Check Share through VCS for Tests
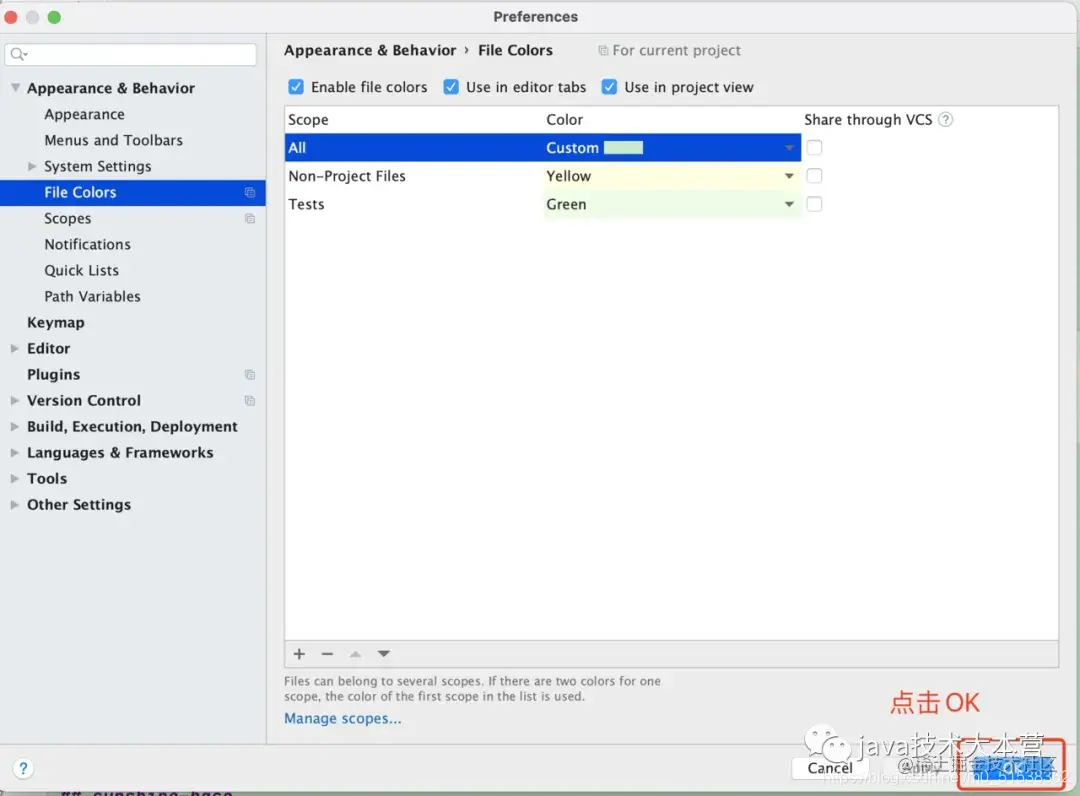1080x796 pixels. (x=814, y=204)
